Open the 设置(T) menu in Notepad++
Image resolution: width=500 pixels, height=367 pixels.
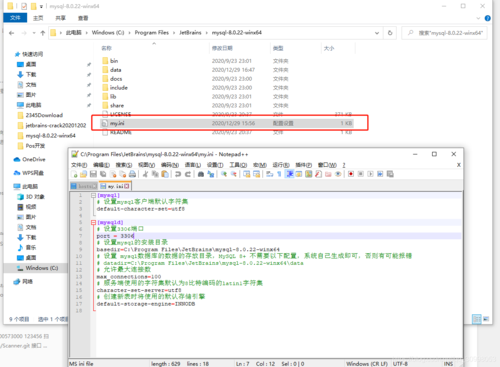pos(215,165)
